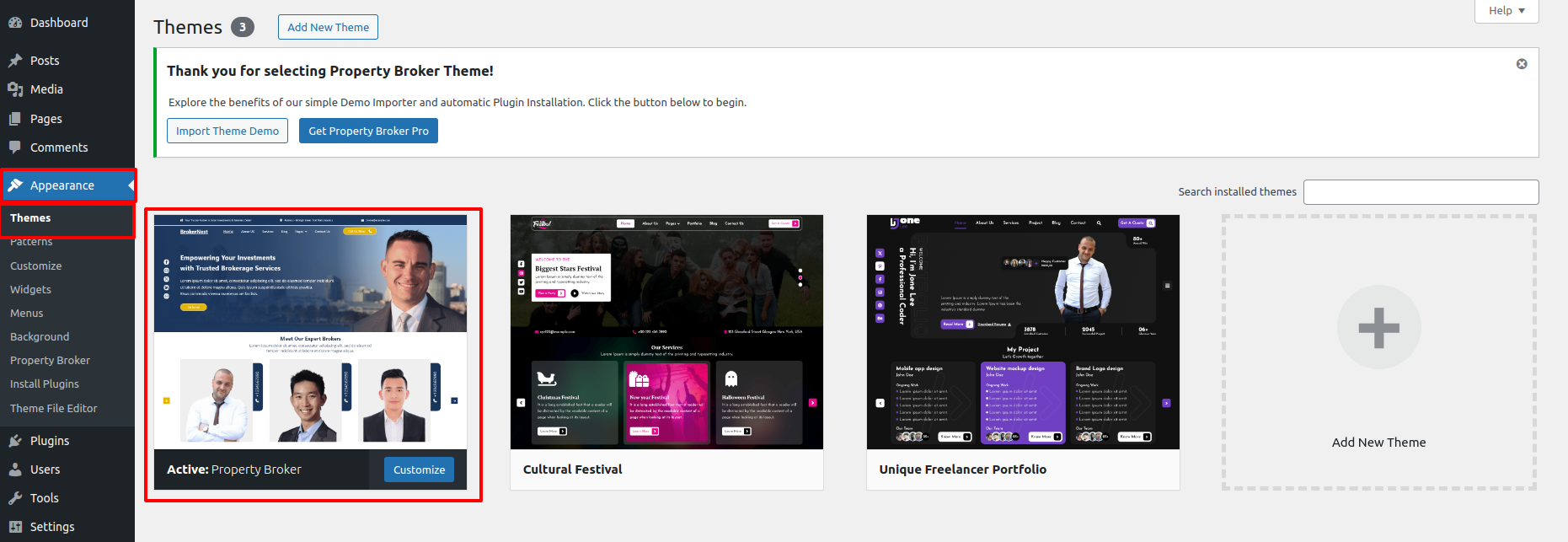Click the Posts pushpin icon
Screen dimensions: 1568x542
point(15,61)
